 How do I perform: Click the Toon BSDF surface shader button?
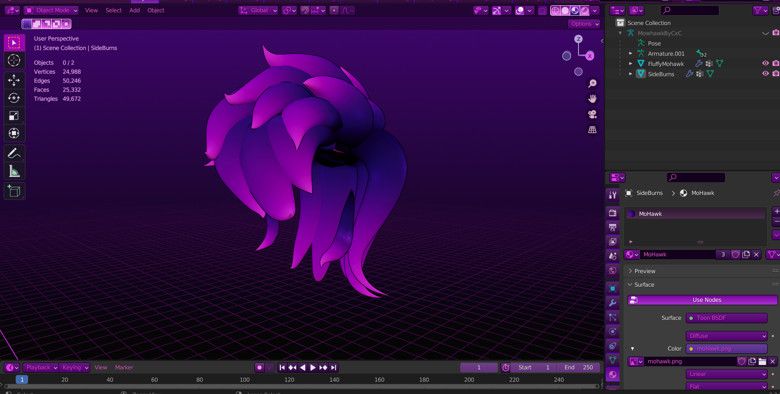click(727, 318)
